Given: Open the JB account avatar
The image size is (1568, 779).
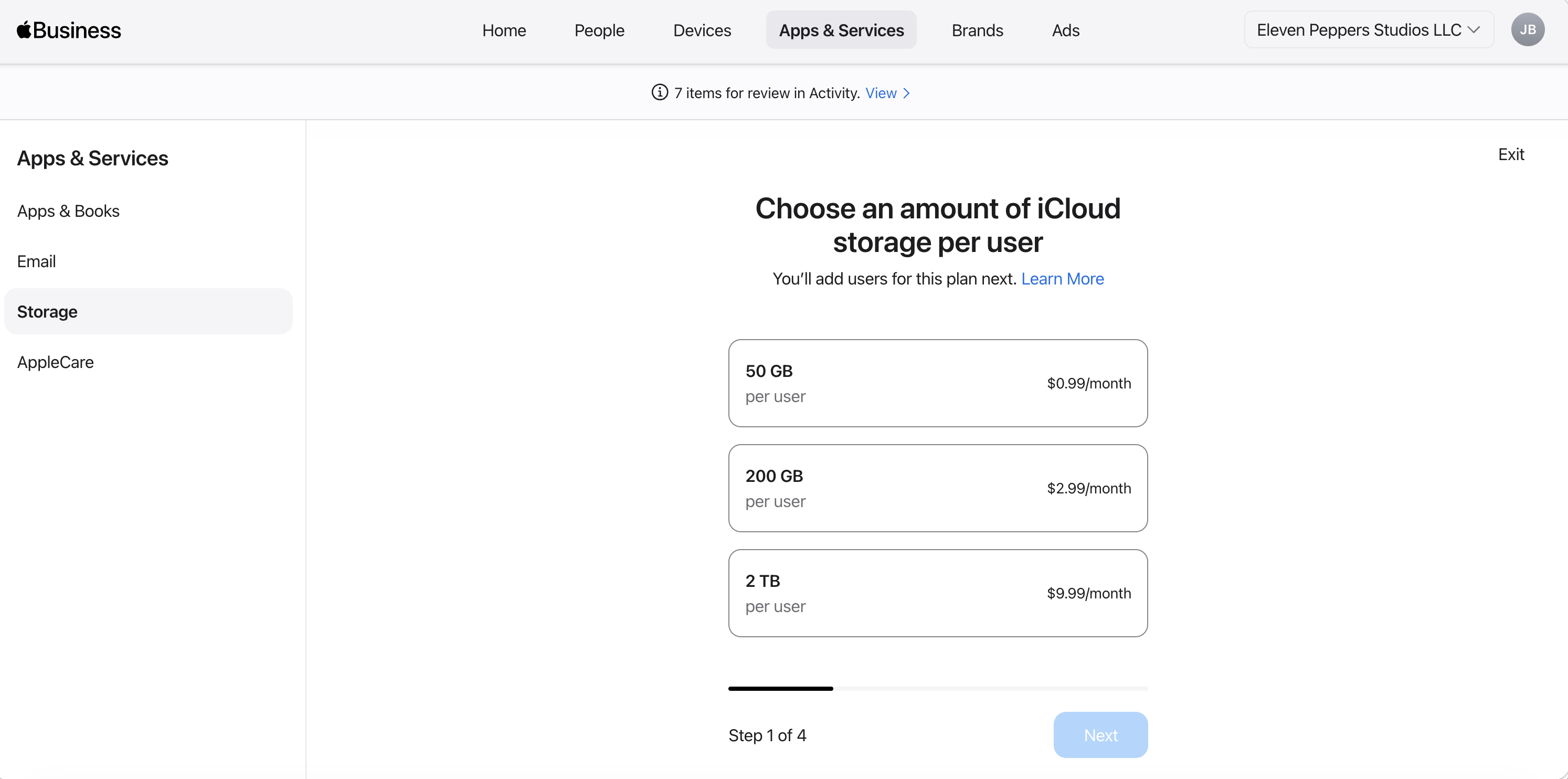Looking at the screenshot, I should click(1527, 30).
